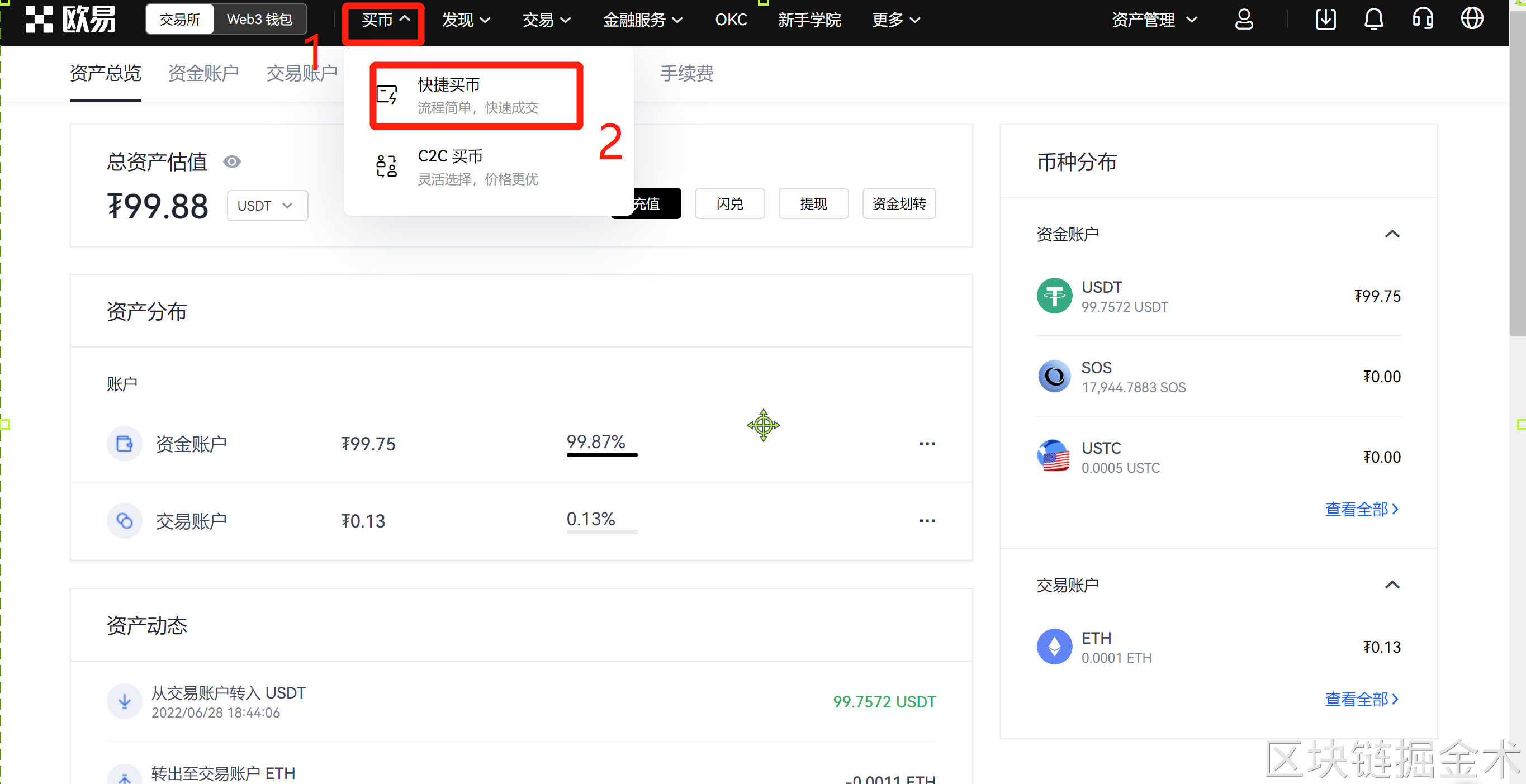Click the 99.87% funding account progress bar
Image resolution: width=1526 pixels, height=784 pixels.
[601, 454]
